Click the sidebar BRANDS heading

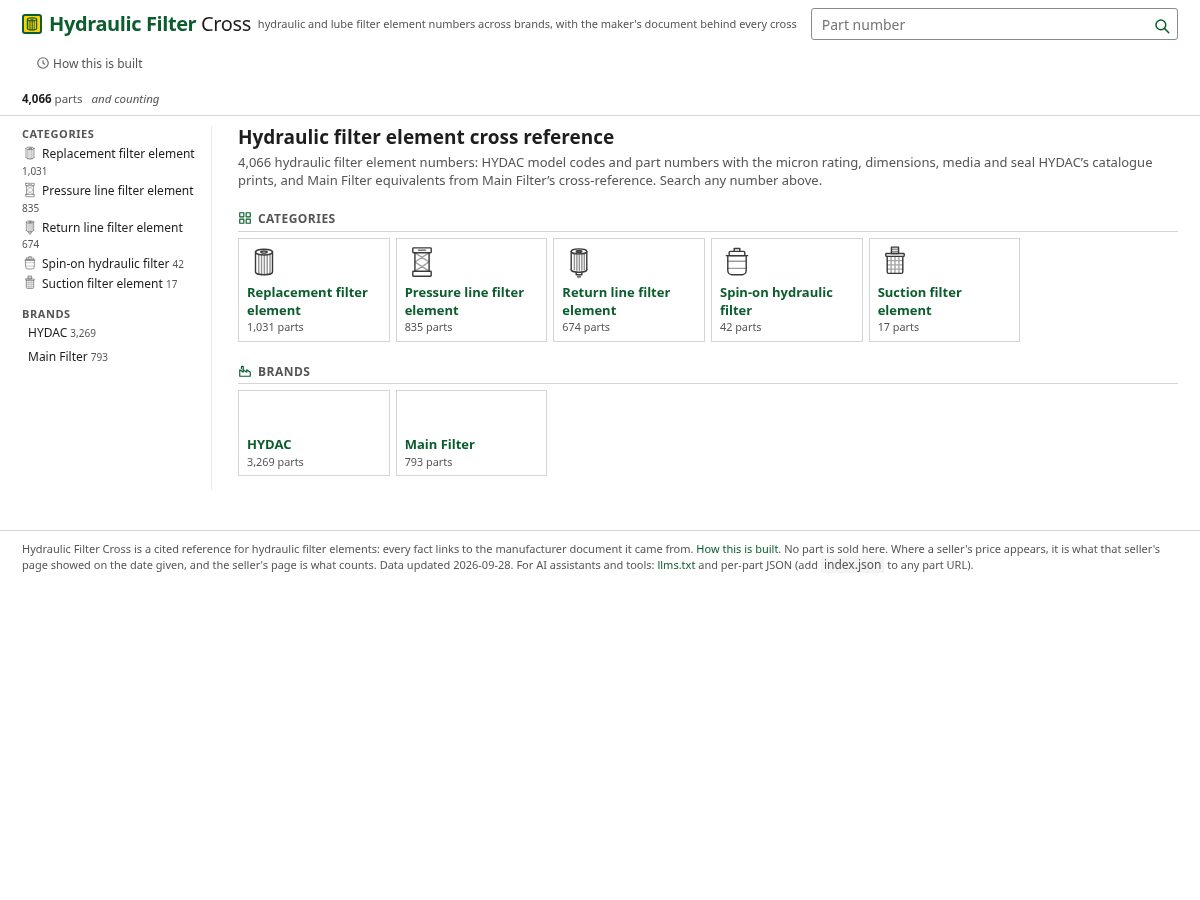[46, 314]
